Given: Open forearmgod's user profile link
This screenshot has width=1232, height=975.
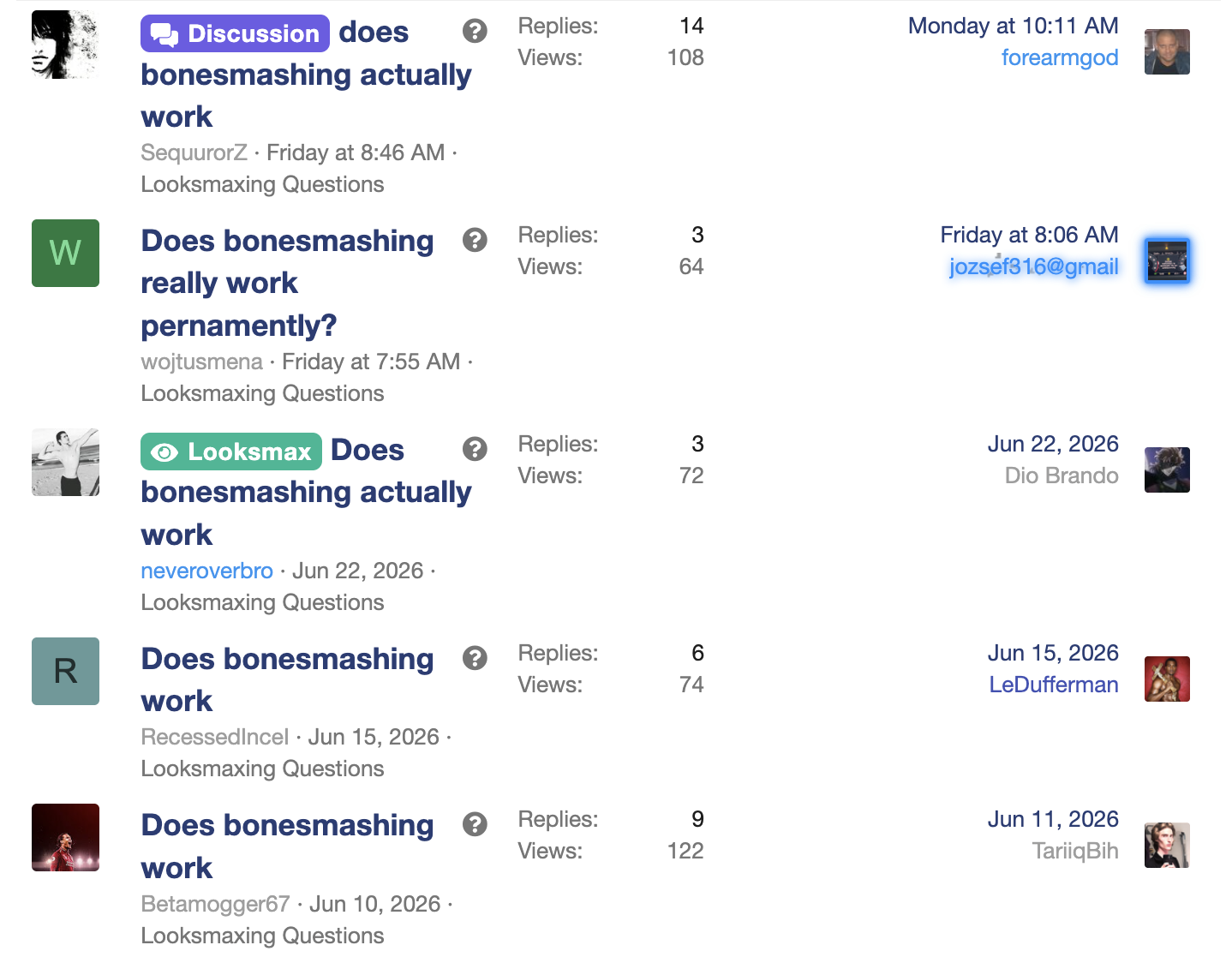Looking at the screenshot, I should pos(1060,57).
